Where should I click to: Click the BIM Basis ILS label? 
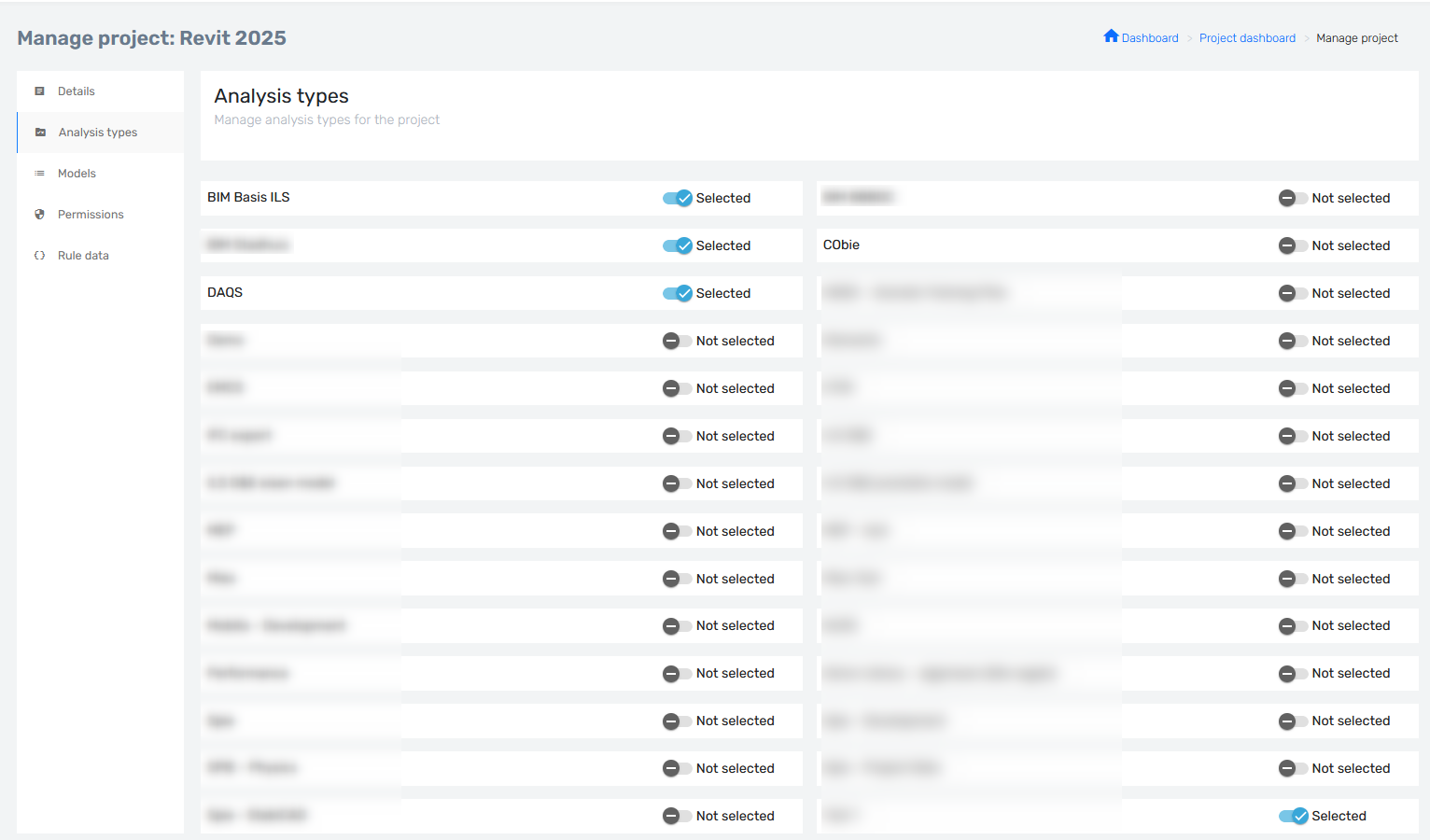pos(248,197)
